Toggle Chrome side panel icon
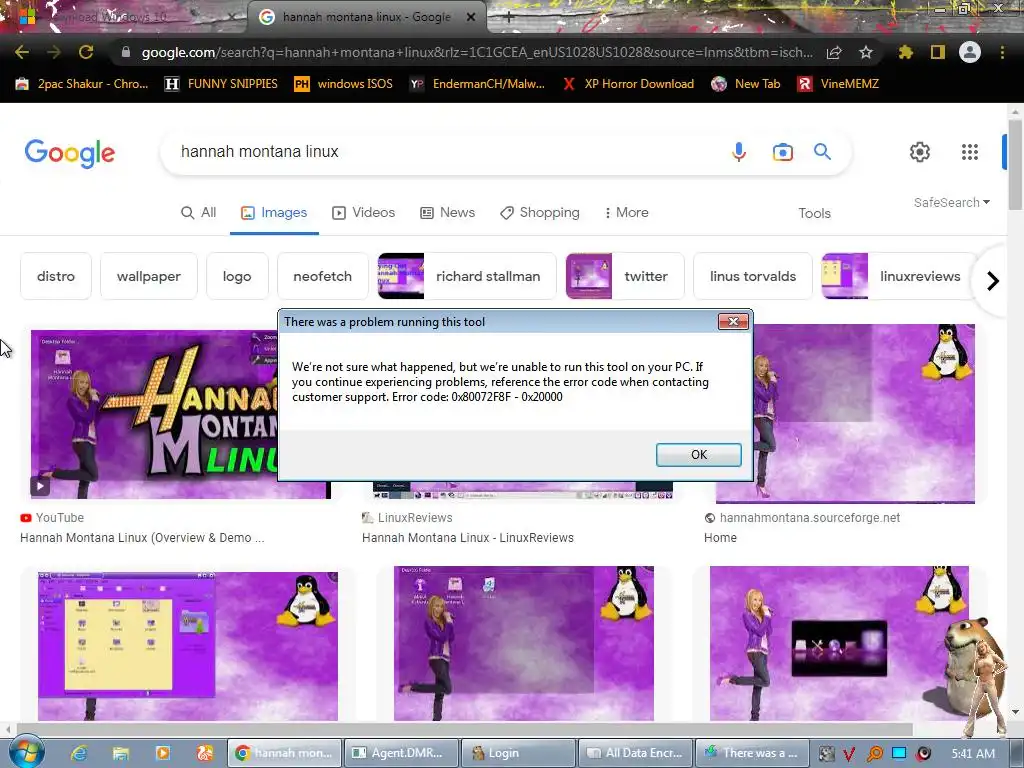 [x=938, y=52]
